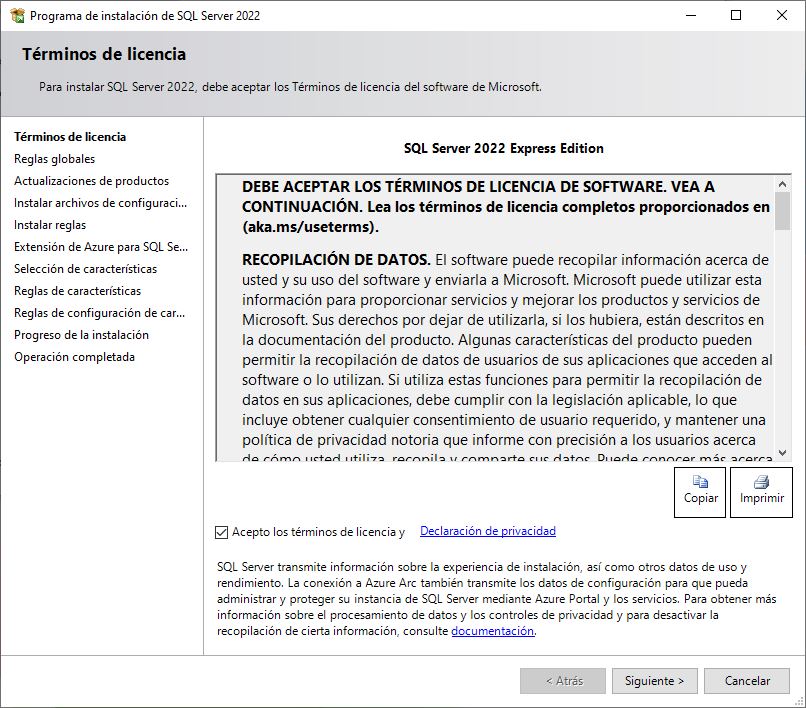Click the Imprimir button
This screenshot has height=708, width=806.
pos(761,492)
